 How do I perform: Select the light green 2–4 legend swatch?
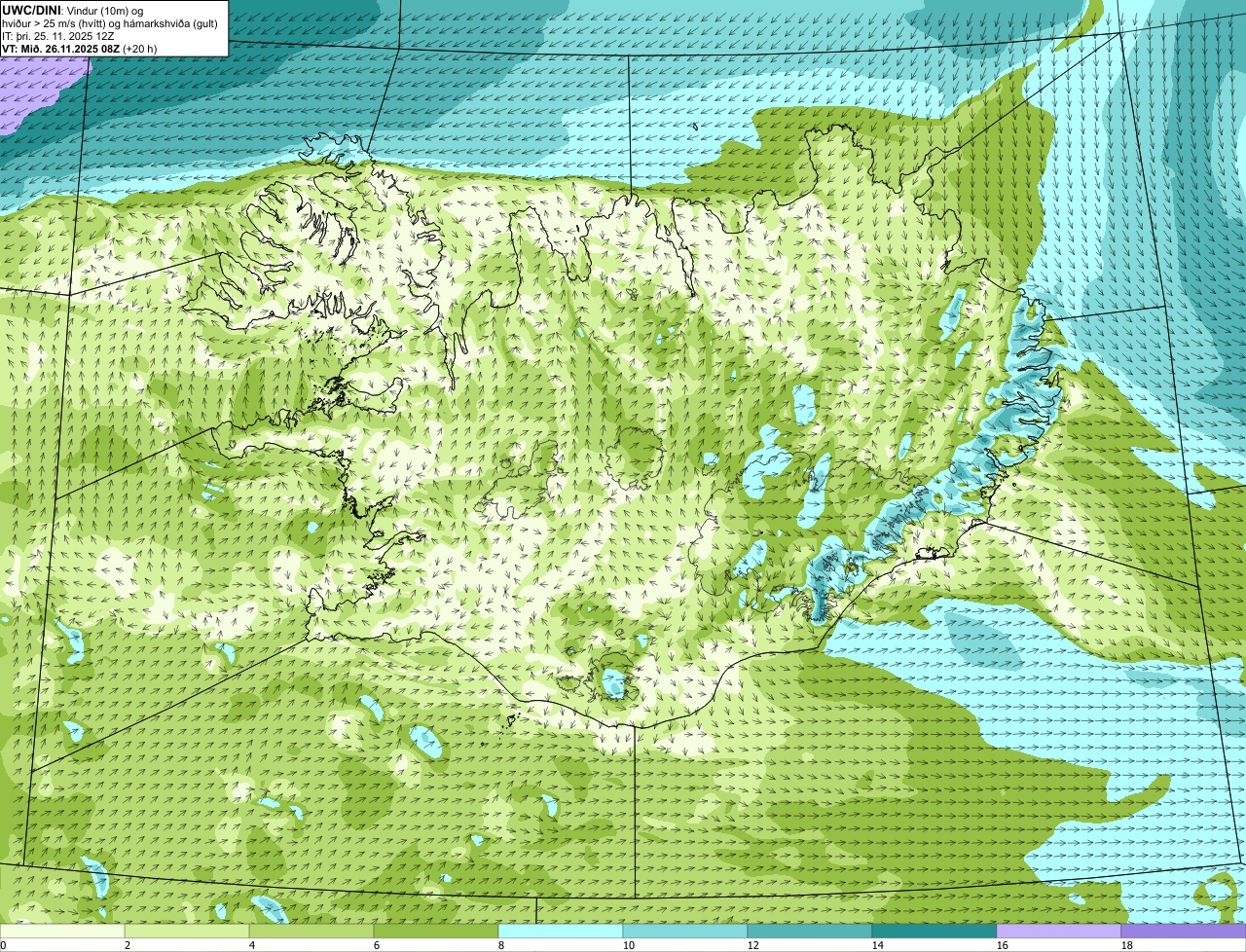tap(187, 931)
